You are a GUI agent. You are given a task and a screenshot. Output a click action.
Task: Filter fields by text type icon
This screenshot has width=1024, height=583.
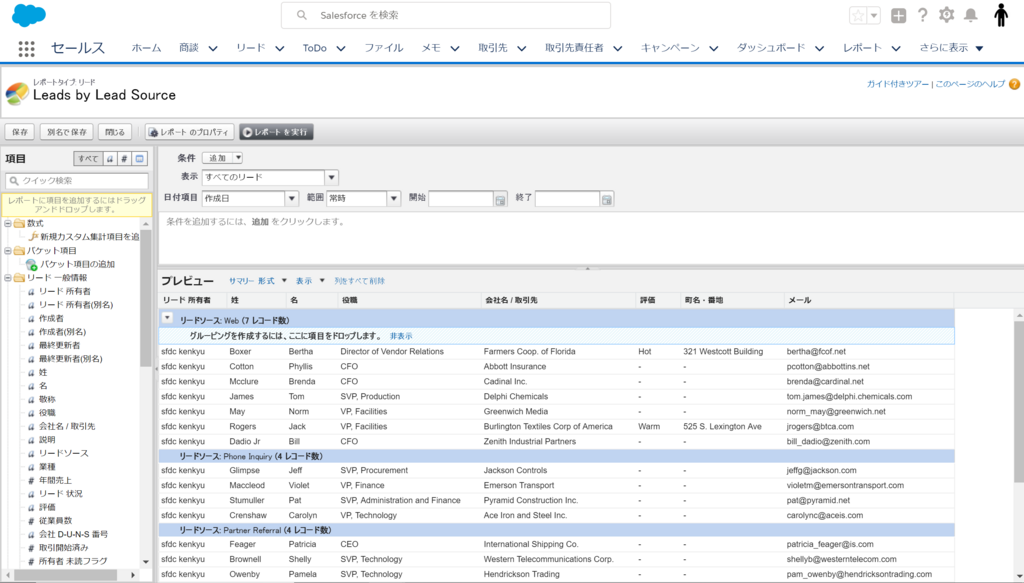[x=110, y=159]
